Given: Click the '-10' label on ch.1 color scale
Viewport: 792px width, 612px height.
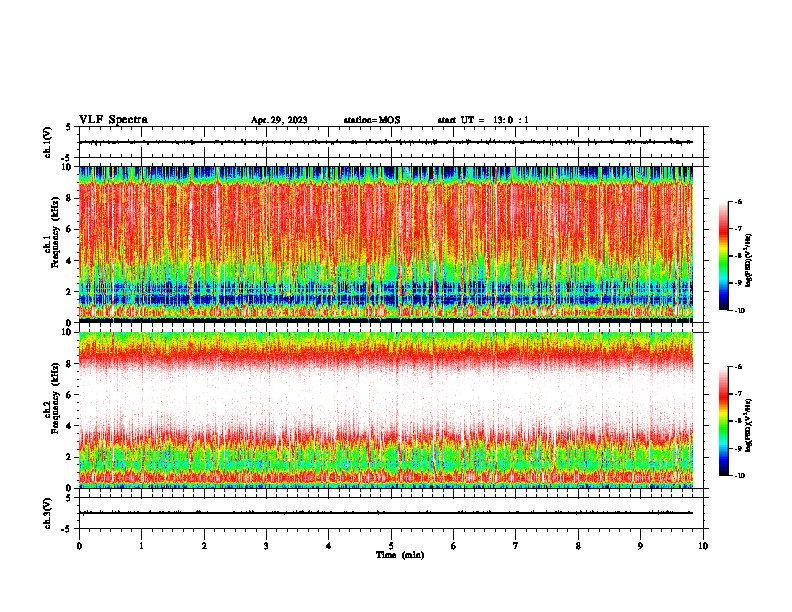Looking at the screenshot, I should [x=739, y=311].
